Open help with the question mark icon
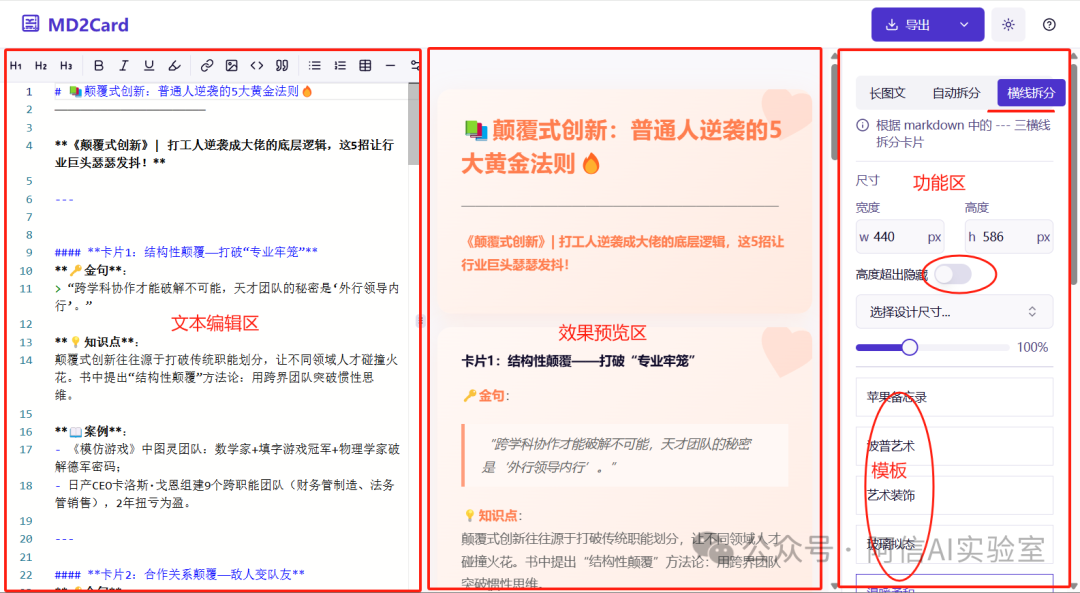1080x593 pixels. pyautogui.click(x=1049, y=25)
